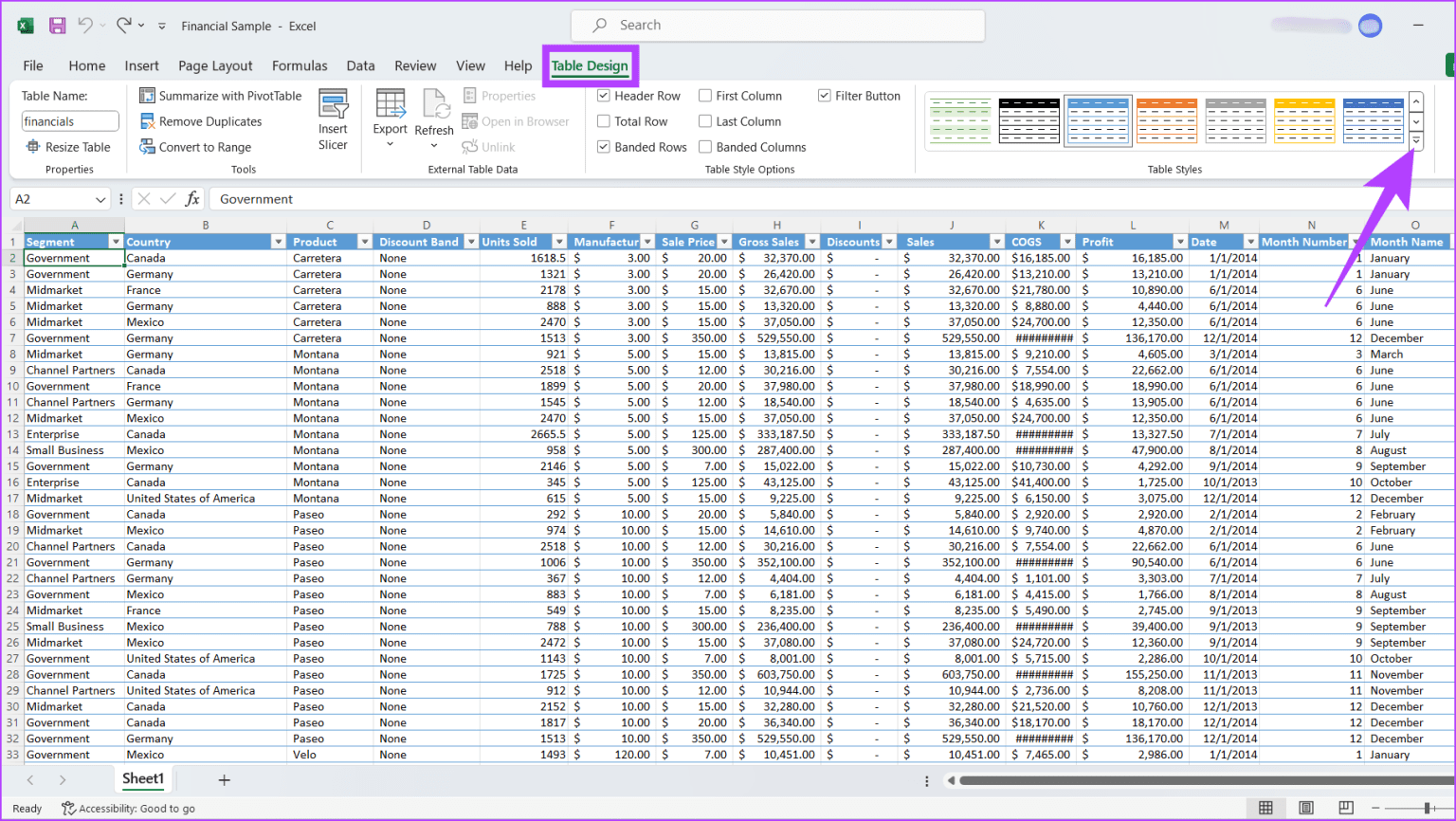Add a new sheet with plus icon
The image size is (1456, 821).
click(x=224, y=780)
